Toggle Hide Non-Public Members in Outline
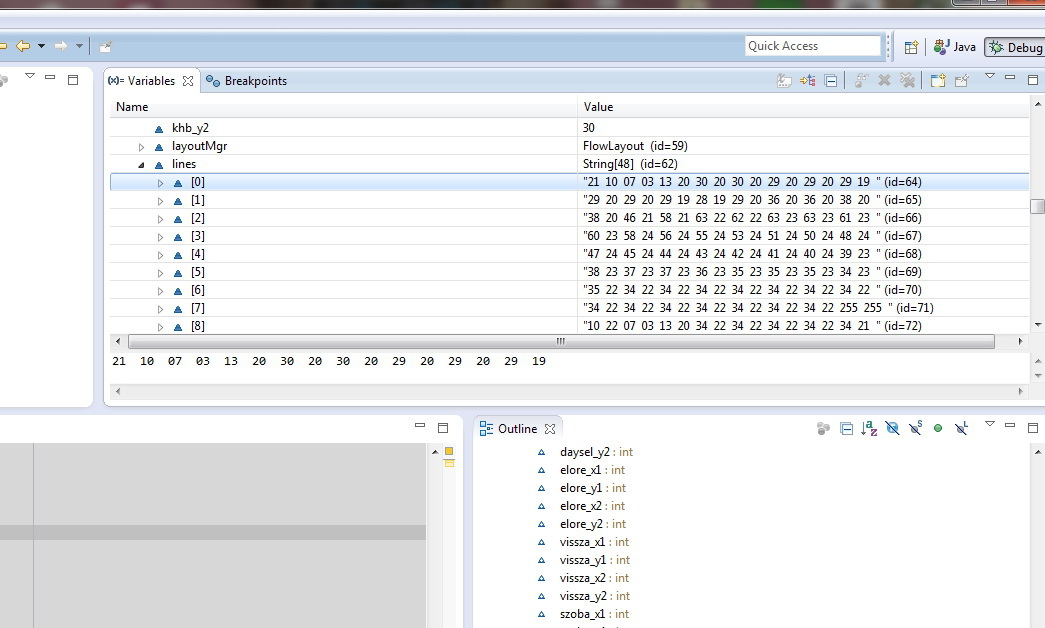The image size is (1045, 628). tap(938, 429)
